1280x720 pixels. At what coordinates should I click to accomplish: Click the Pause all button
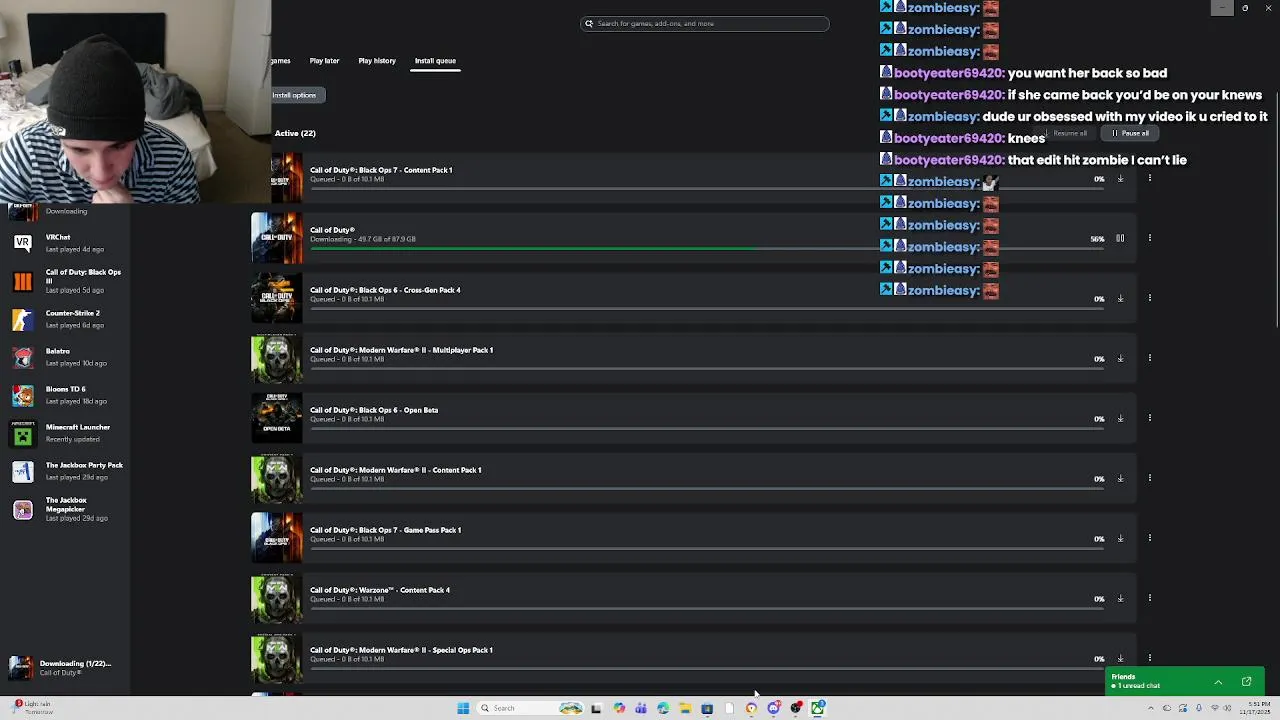[x=1131, y=133]
